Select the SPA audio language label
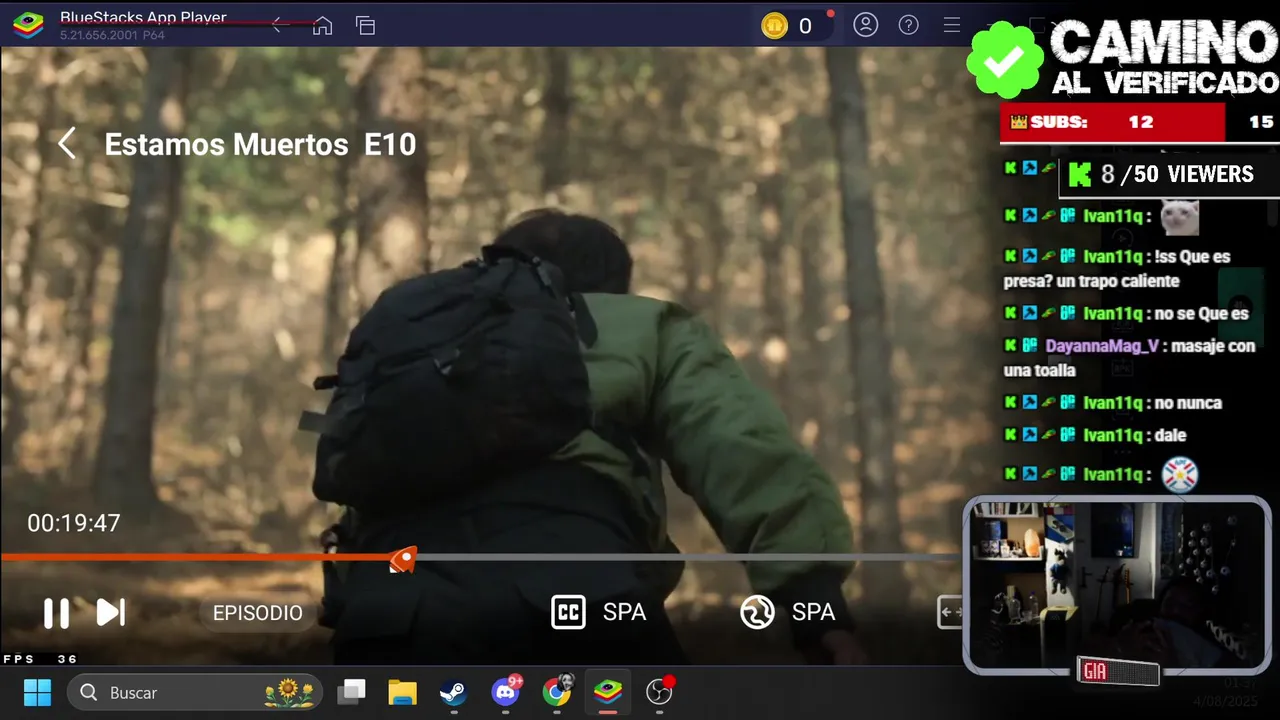1280x720 pixels. tap(813, 612)
